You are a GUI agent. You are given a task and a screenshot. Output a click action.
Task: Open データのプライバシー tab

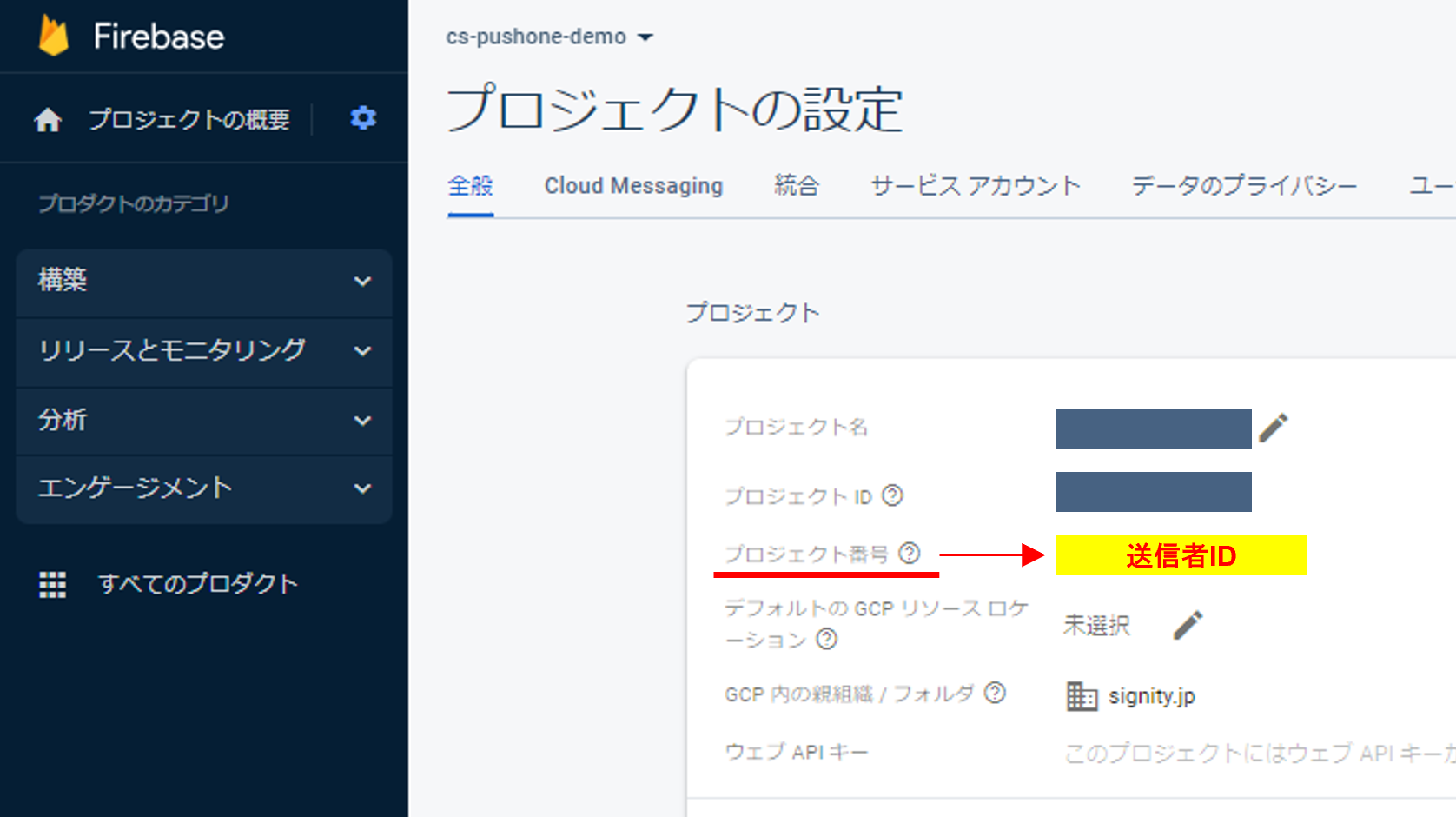1244,186
